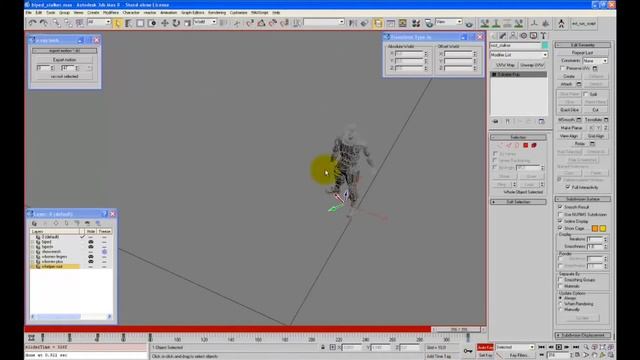Image resolution: width=640 pixels, height=360 pixels.
Task: Switch to the Utilities hammer tab
Action: click(x=543, y=36)
